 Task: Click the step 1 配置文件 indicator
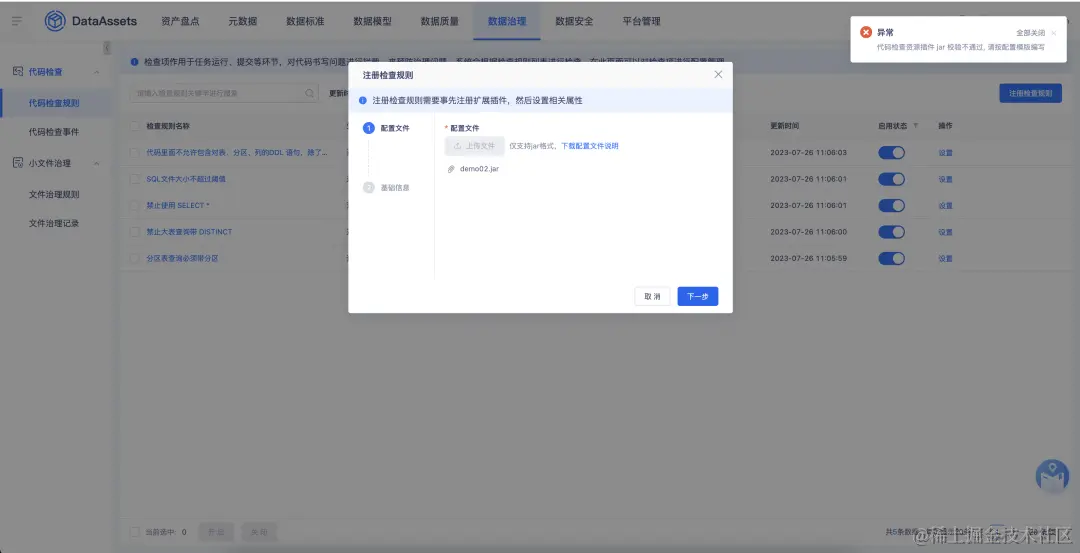coord(386,128)
